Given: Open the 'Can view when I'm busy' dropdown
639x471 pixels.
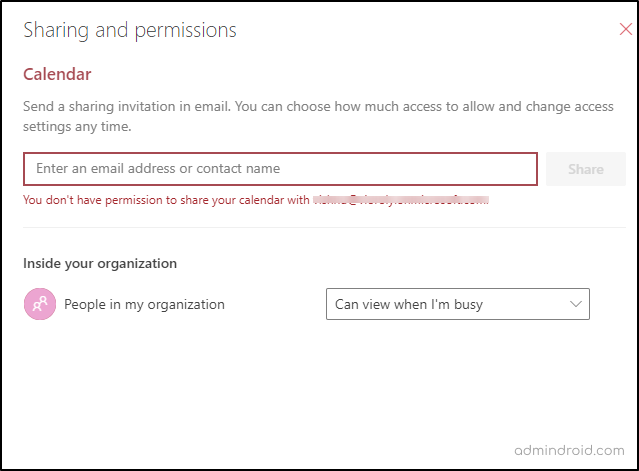Looking at the screenshot, I should tap(457, 304).
